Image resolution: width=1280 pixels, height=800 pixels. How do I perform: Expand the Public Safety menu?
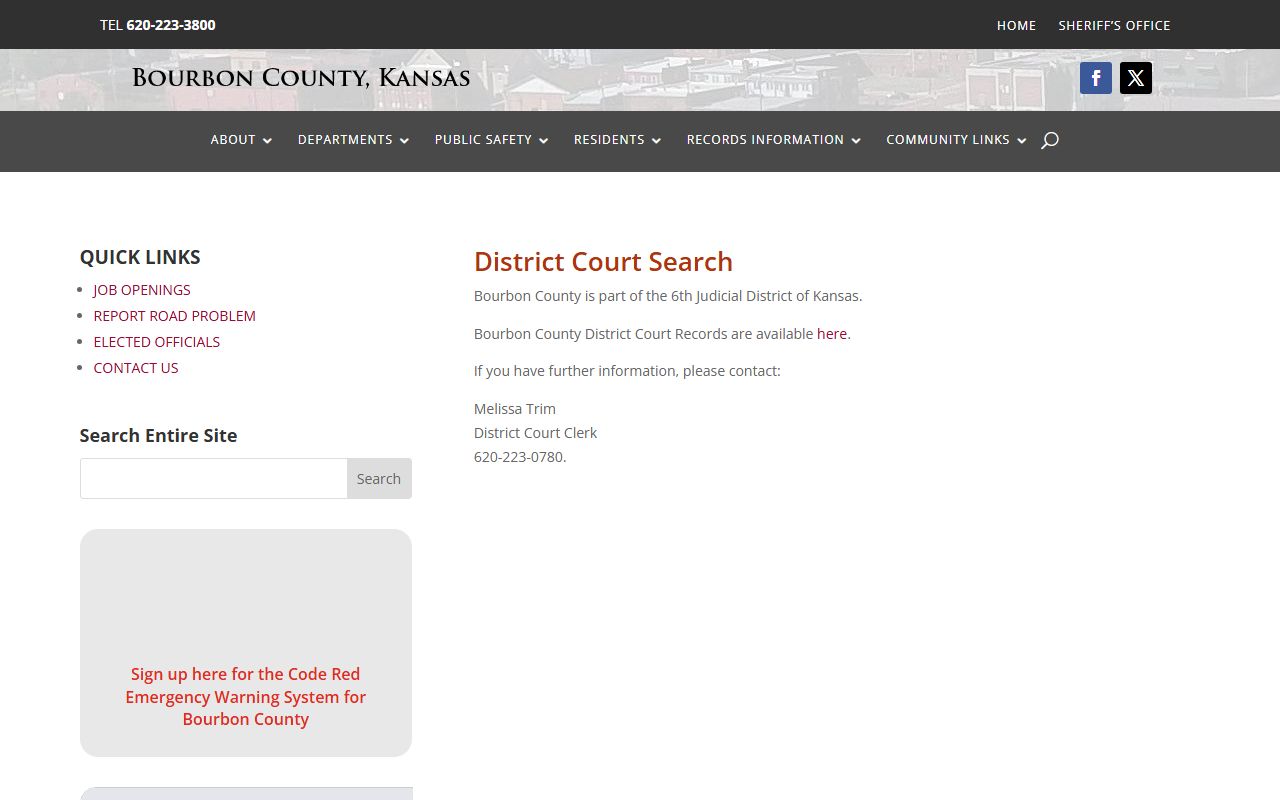[491, 140]
